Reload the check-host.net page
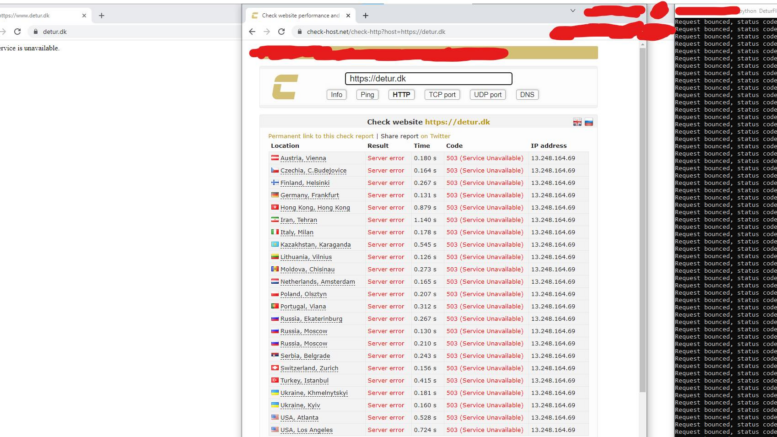 pos(282,32)
